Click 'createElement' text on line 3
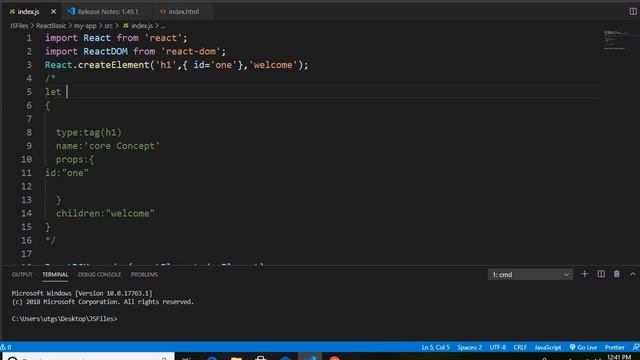 [114, 65]
